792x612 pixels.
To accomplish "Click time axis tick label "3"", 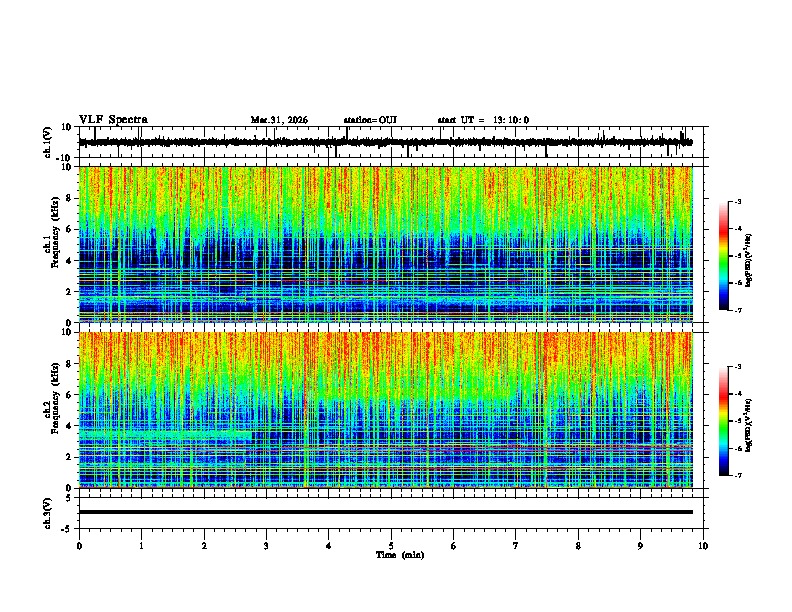I will pos(266,546).
